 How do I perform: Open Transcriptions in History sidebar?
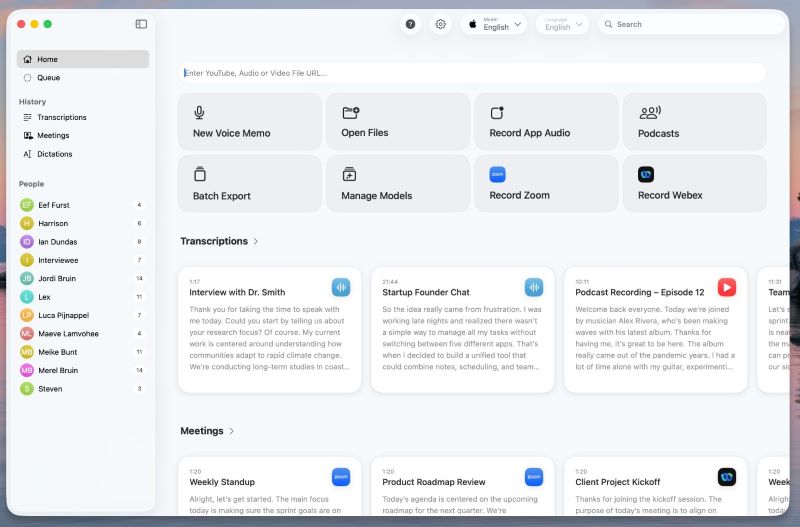pos(83,117)
